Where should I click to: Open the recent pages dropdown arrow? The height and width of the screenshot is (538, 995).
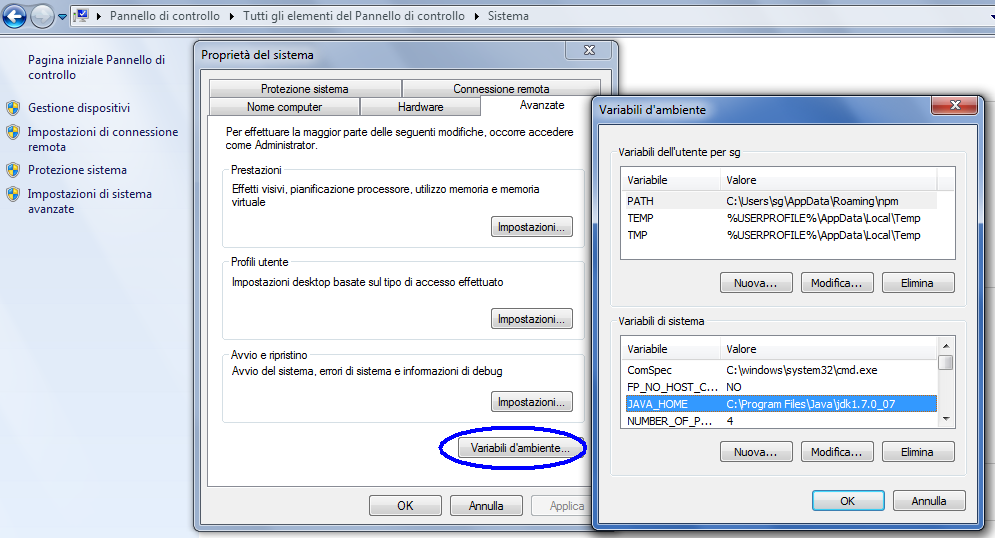62,17
